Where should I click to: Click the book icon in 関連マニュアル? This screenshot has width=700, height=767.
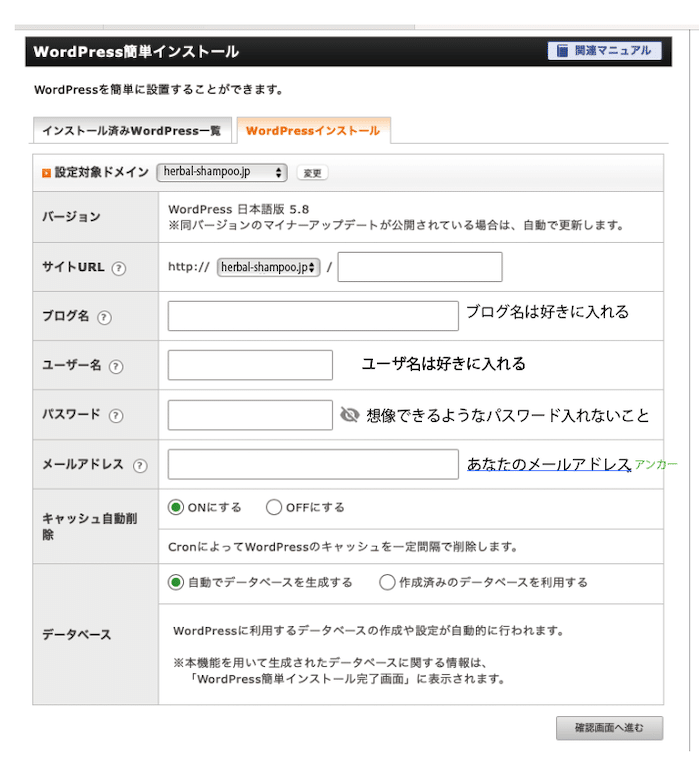click(563, 51)
